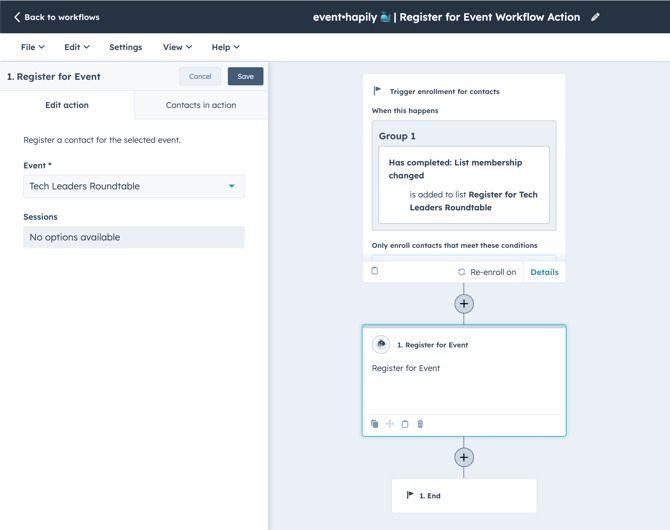
Task: Click the clipboard icon in the trigger card footer
Action: tap(375, 271)
